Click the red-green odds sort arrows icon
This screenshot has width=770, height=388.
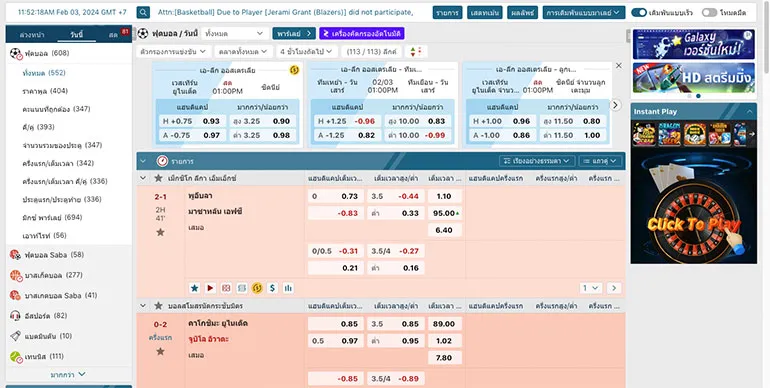(x=415, y=52)
